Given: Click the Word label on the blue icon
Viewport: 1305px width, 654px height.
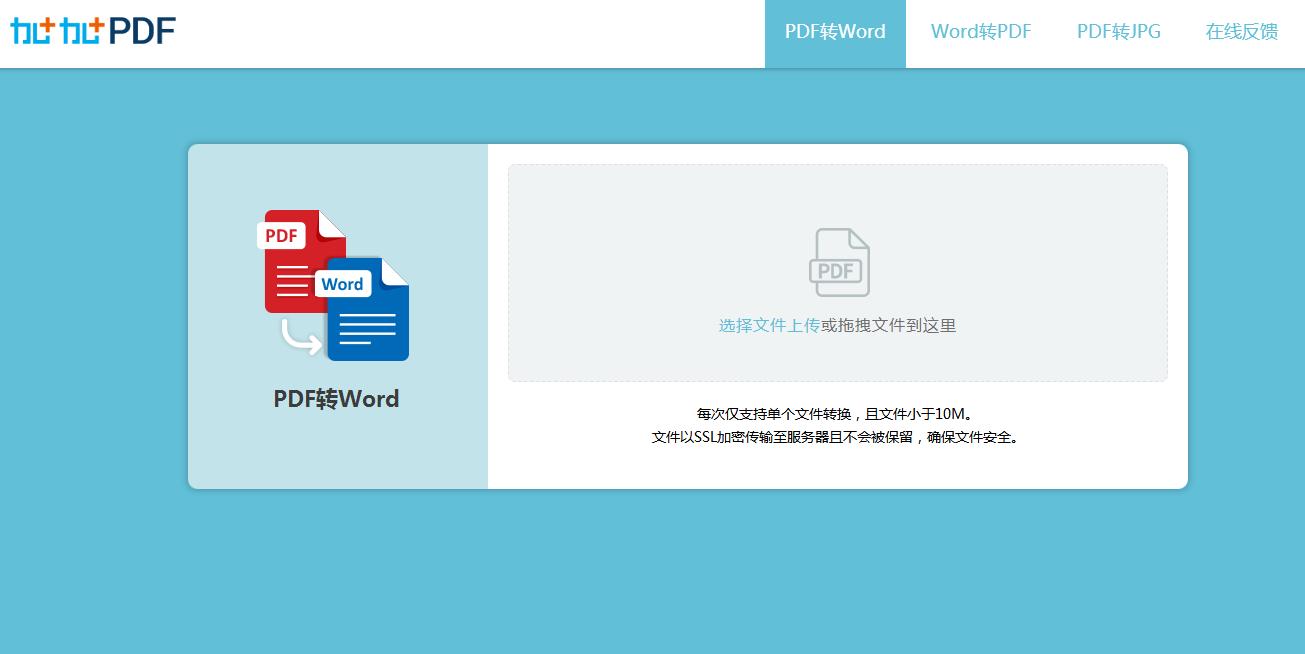Looking at the screenshot, I should pyautogui.click(x=343, y=284).
